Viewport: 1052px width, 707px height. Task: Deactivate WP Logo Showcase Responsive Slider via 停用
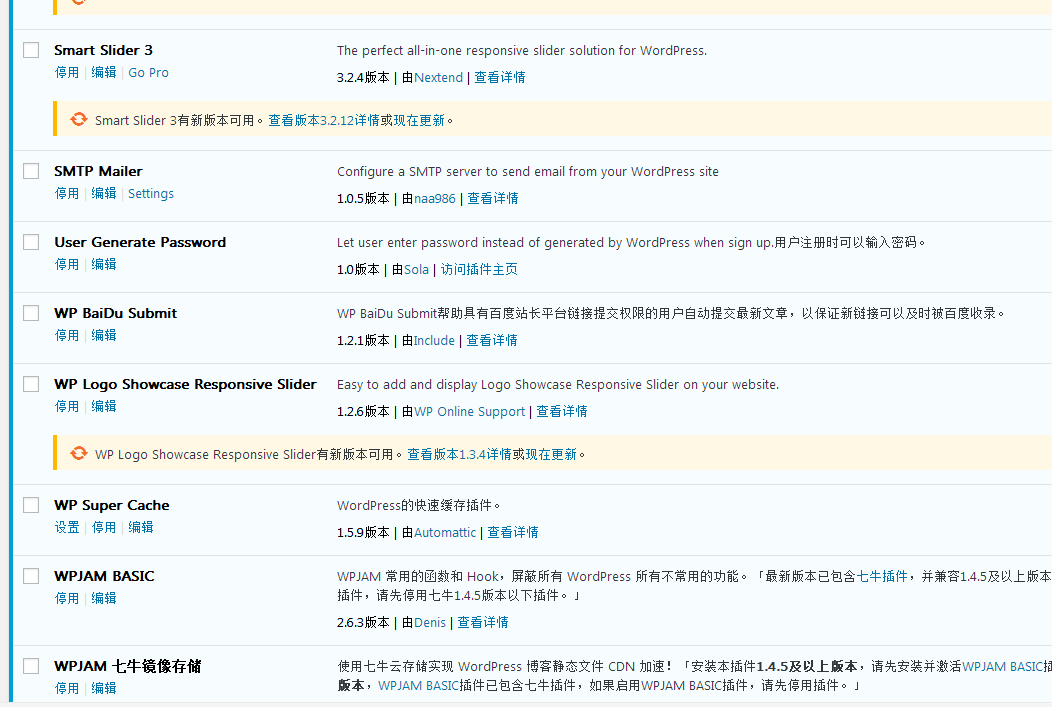coord(67,406)
